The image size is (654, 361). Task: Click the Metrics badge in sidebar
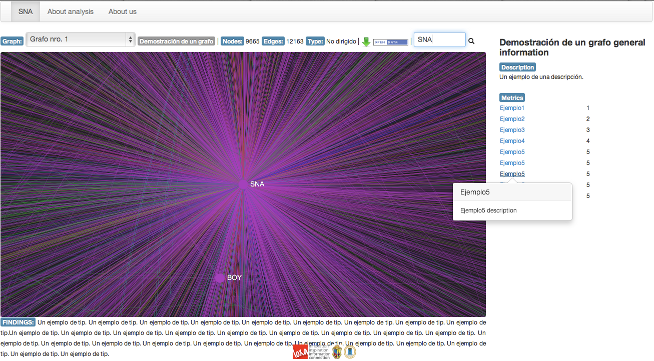[512, 98]
